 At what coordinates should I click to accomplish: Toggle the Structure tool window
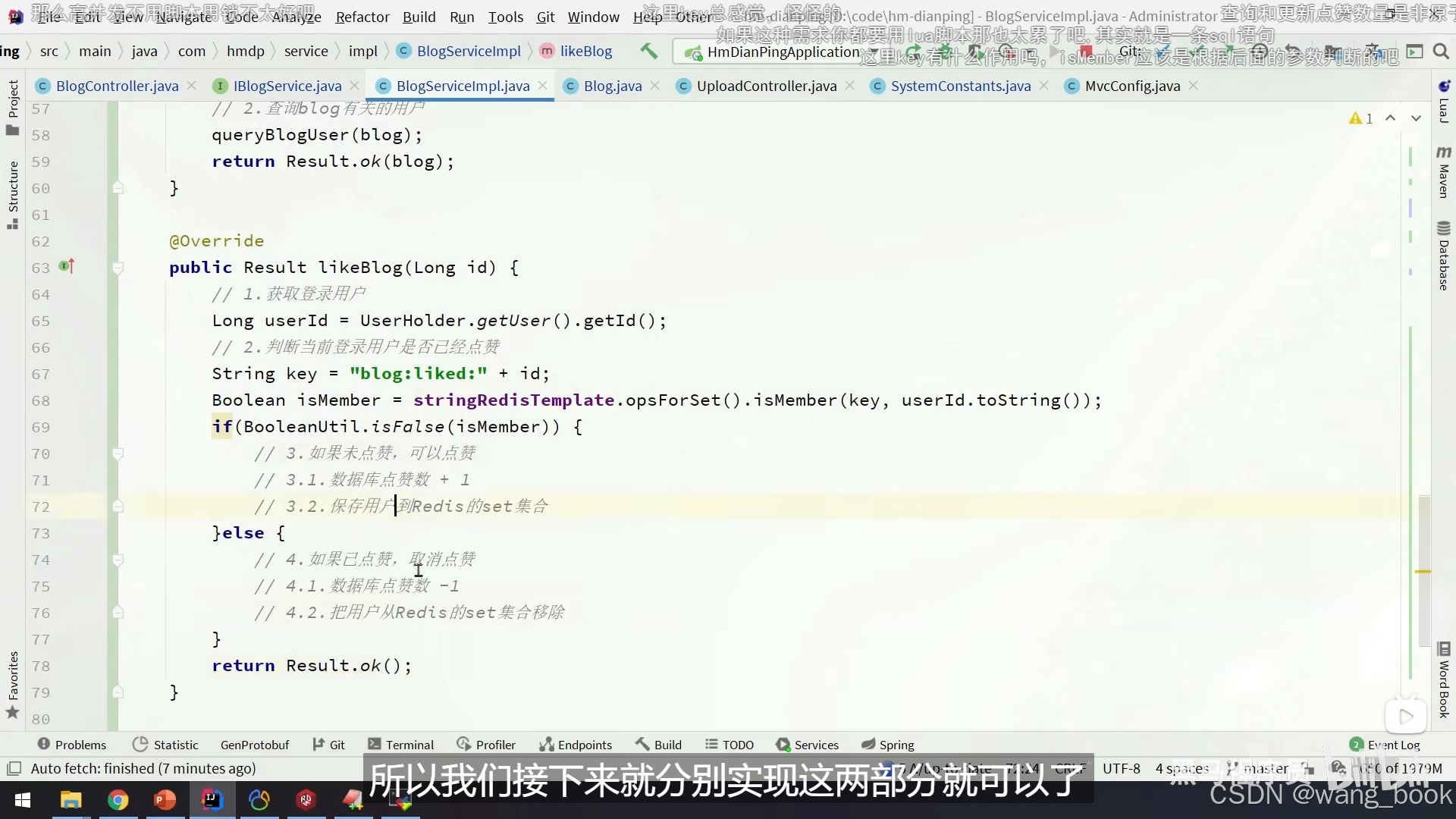[12, 195]
